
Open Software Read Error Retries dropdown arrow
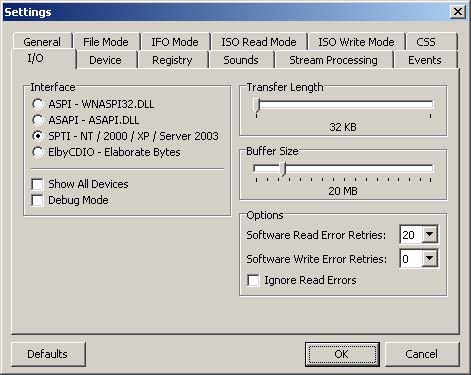point(430,234)
